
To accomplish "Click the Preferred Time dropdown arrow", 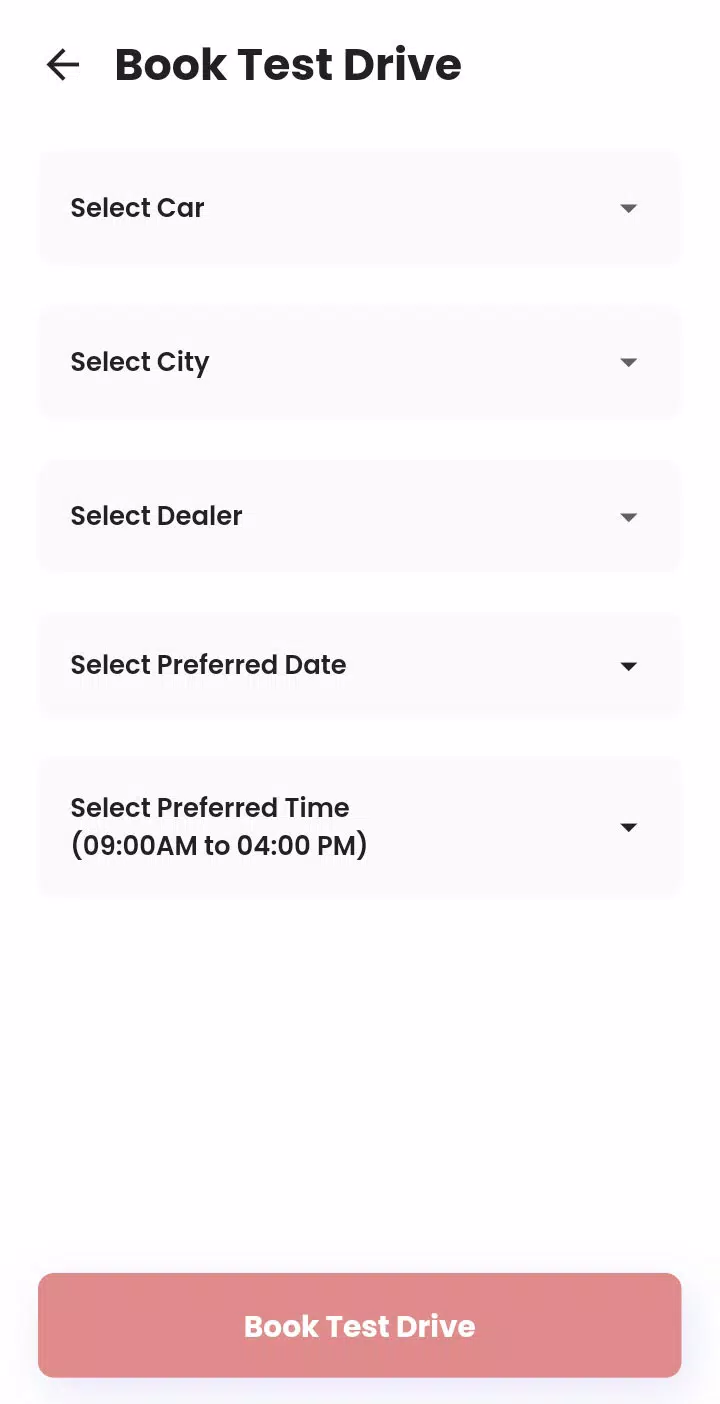I will point(628,827).
